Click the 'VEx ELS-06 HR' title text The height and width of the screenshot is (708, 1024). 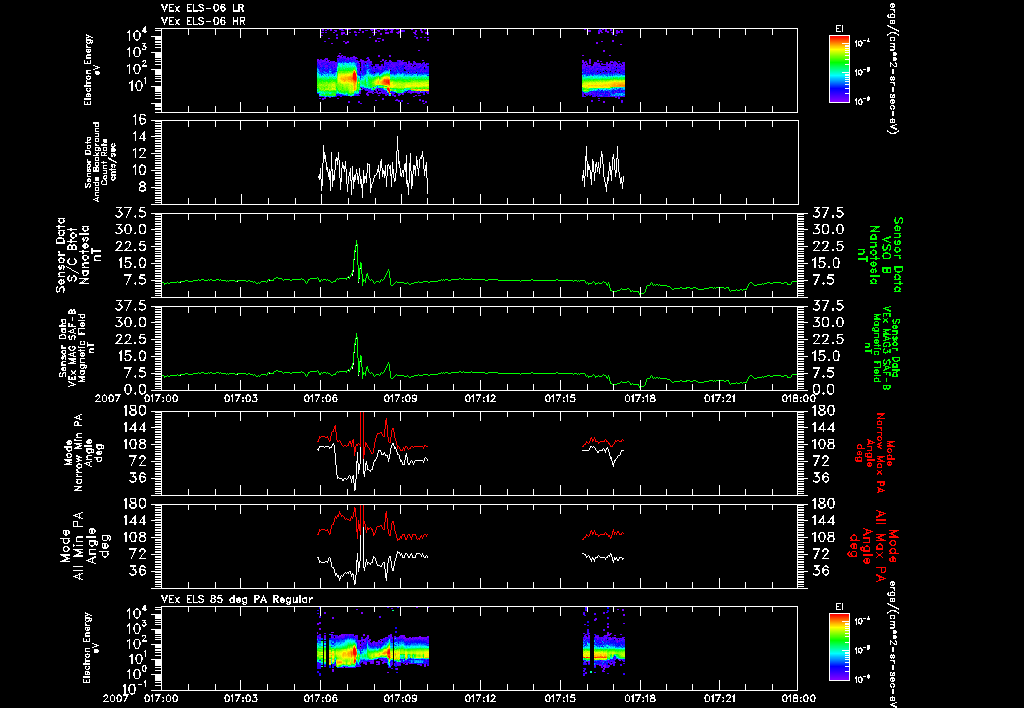[x=202, y=22]
